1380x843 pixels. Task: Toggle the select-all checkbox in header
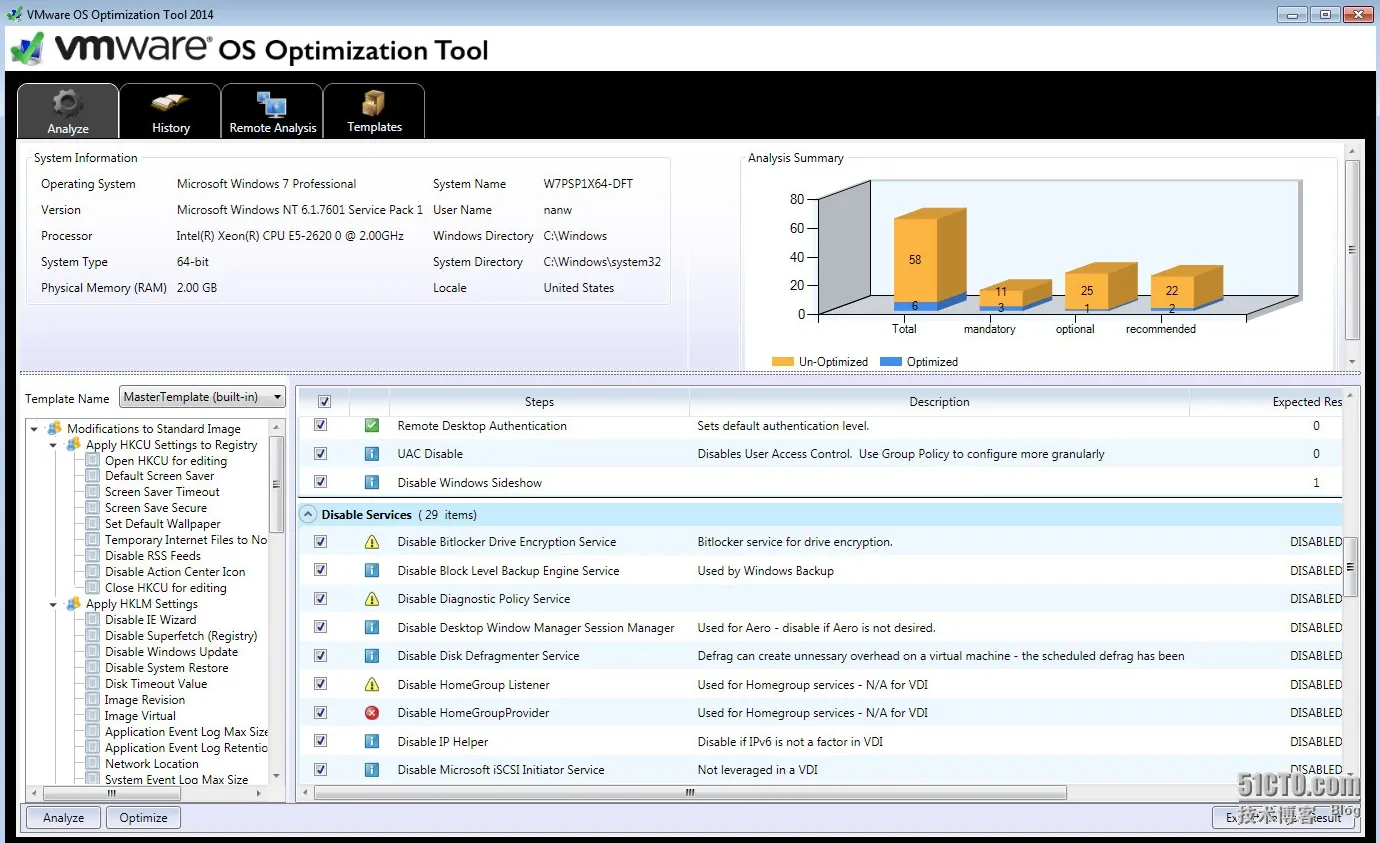tap(324, 401)
